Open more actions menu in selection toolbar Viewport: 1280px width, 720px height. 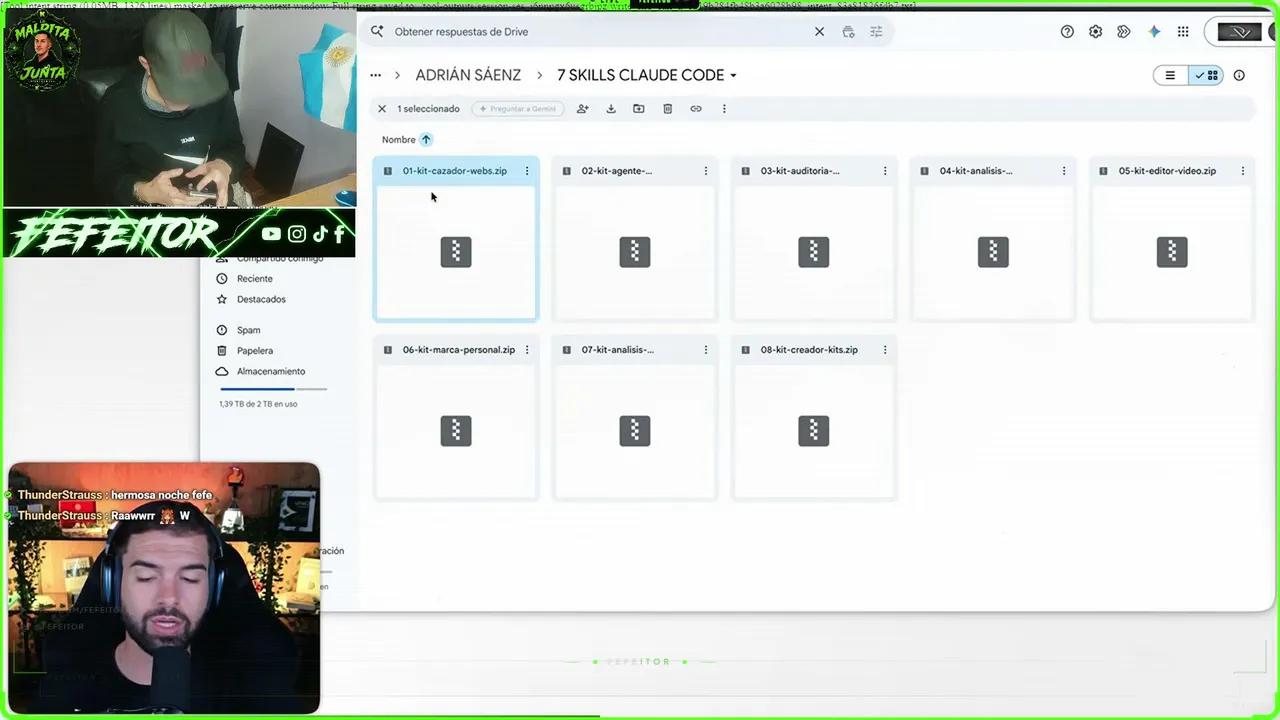[724, 109]
